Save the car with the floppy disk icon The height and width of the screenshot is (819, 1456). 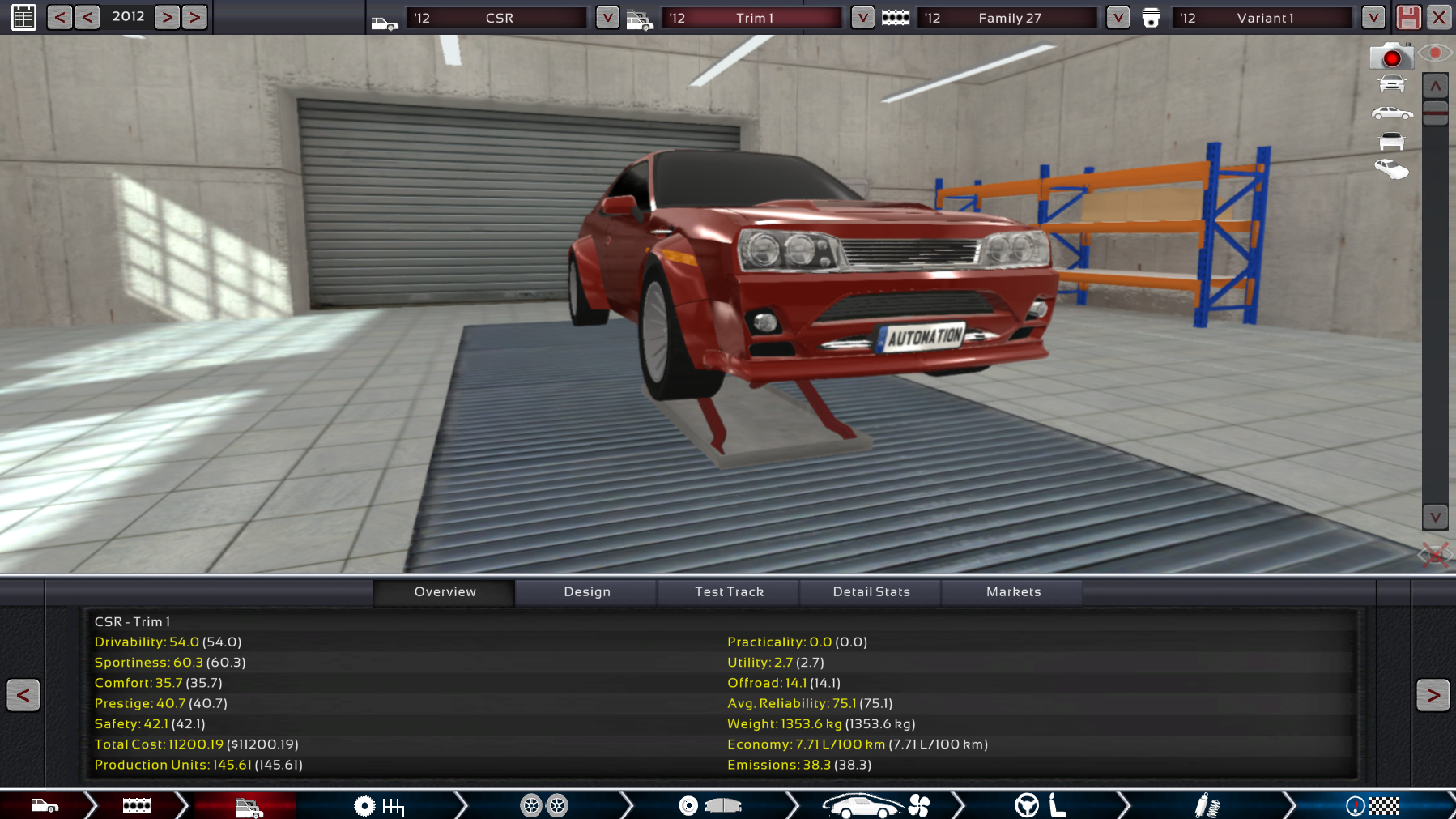click(x=1409, y=17)
